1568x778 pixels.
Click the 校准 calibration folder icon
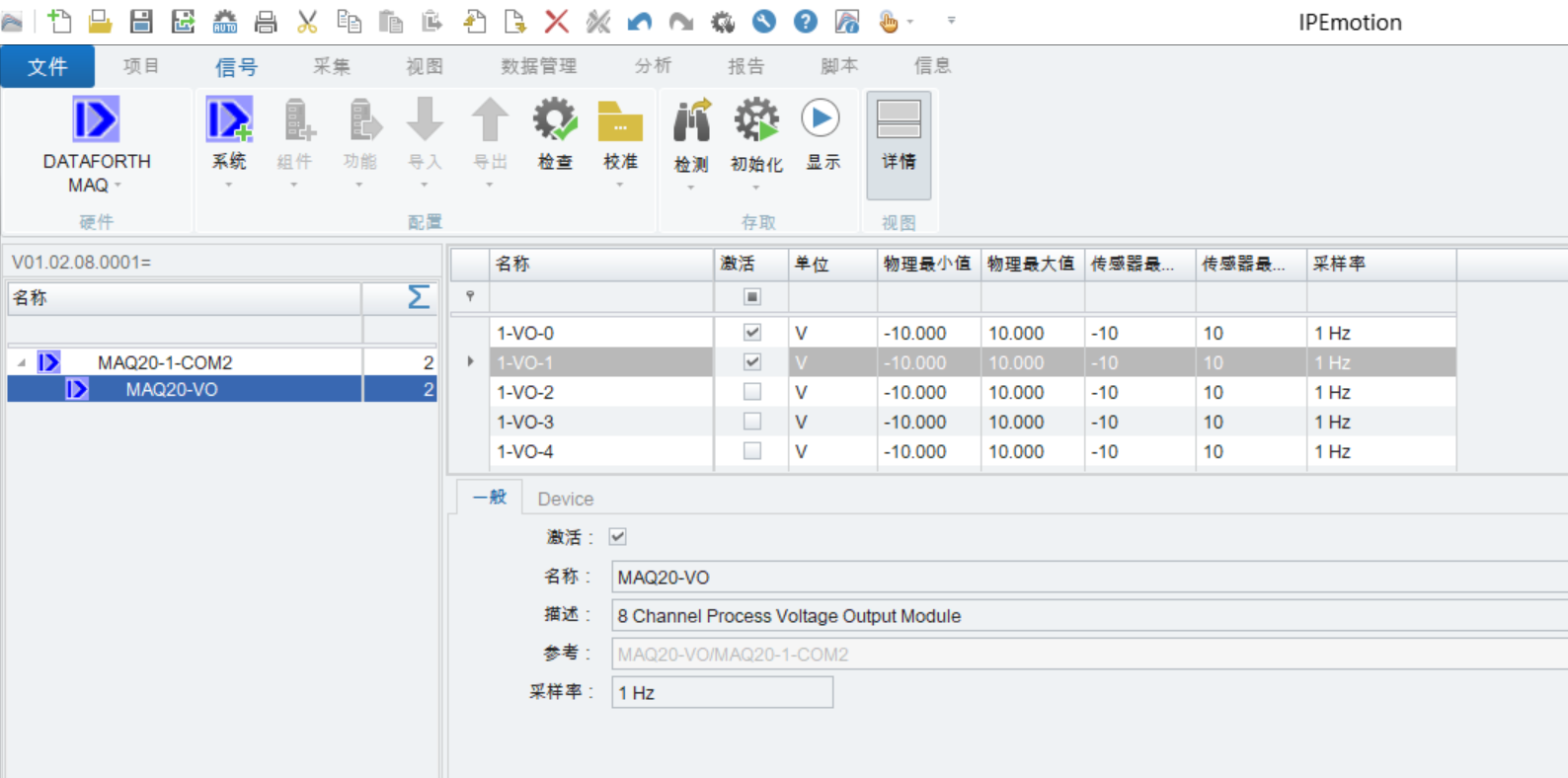(620, 120)
